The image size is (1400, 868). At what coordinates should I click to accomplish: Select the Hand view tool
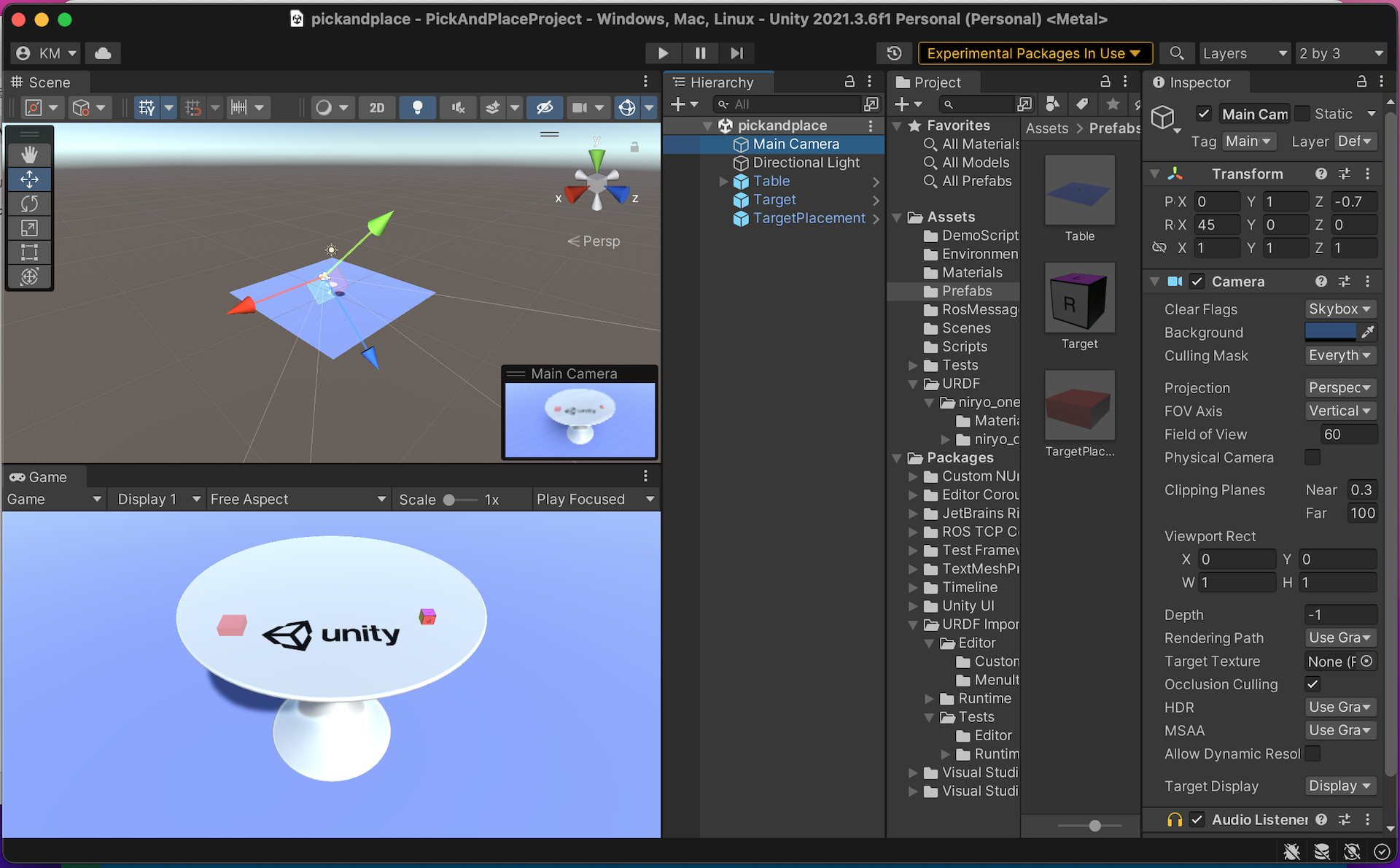point(29,155)
